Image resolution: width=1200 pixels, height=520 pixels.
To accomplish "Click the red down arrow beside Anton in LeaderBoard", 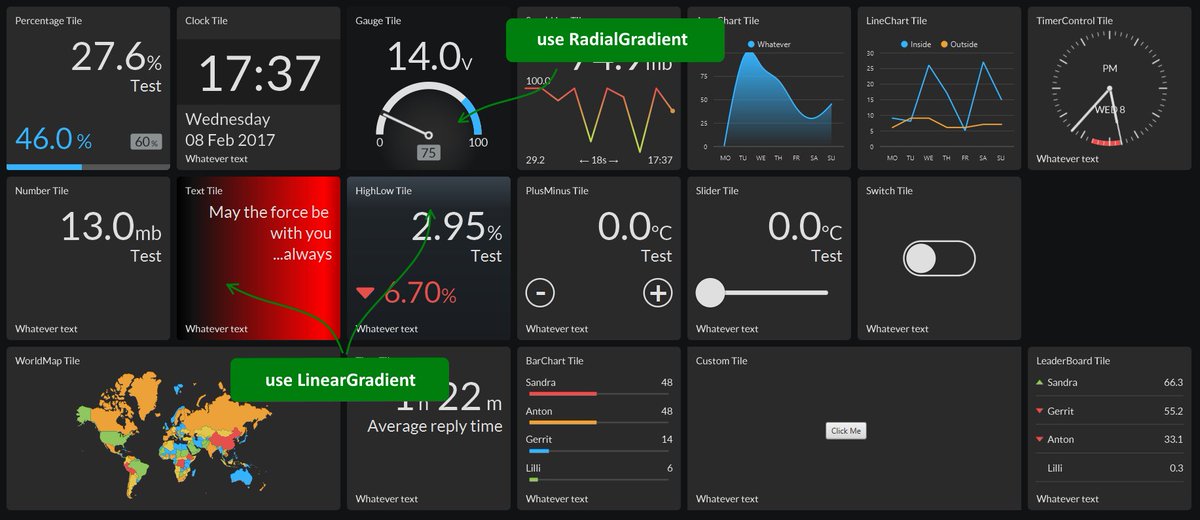I will coord(1040,439).
